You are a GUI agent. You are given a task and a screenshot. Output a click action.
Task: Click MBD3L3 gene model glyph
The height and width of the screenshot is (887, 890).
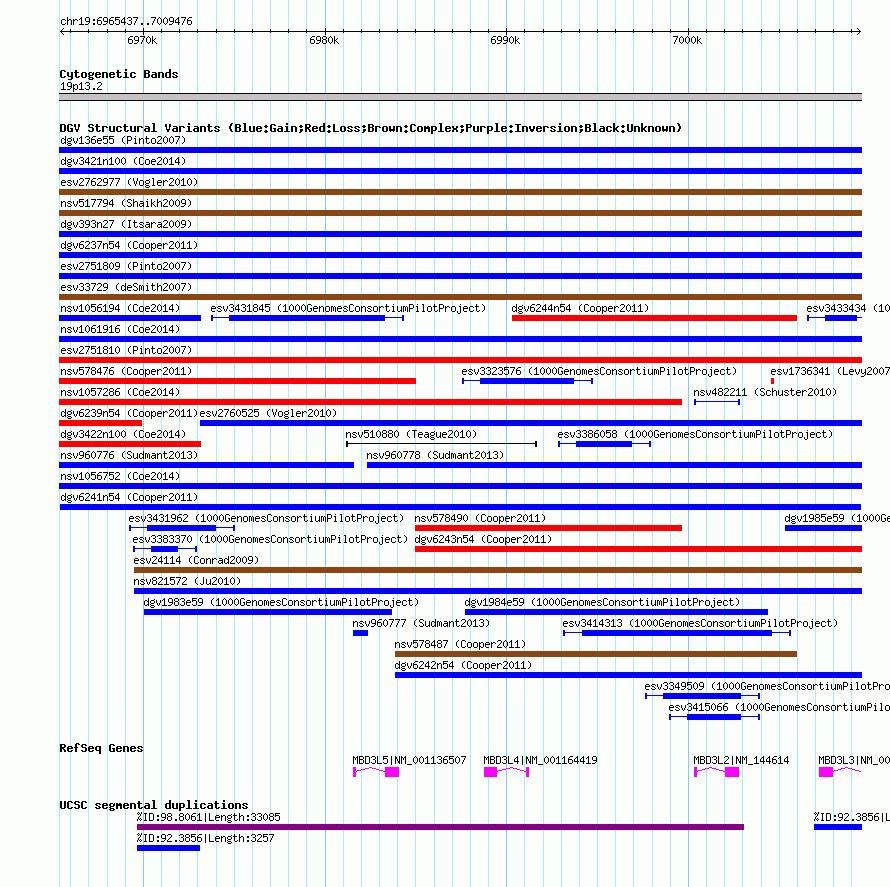pos(840,772)
